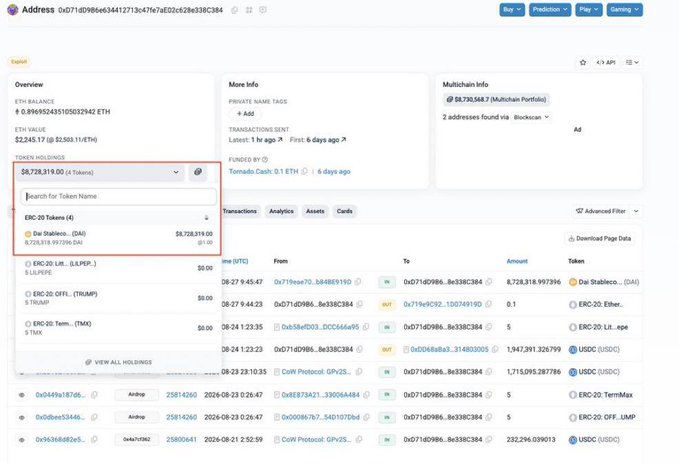Select Dai Stablecoin (DAI) in token list
Viewport: 679px width, 463px height.
[118, 238]
